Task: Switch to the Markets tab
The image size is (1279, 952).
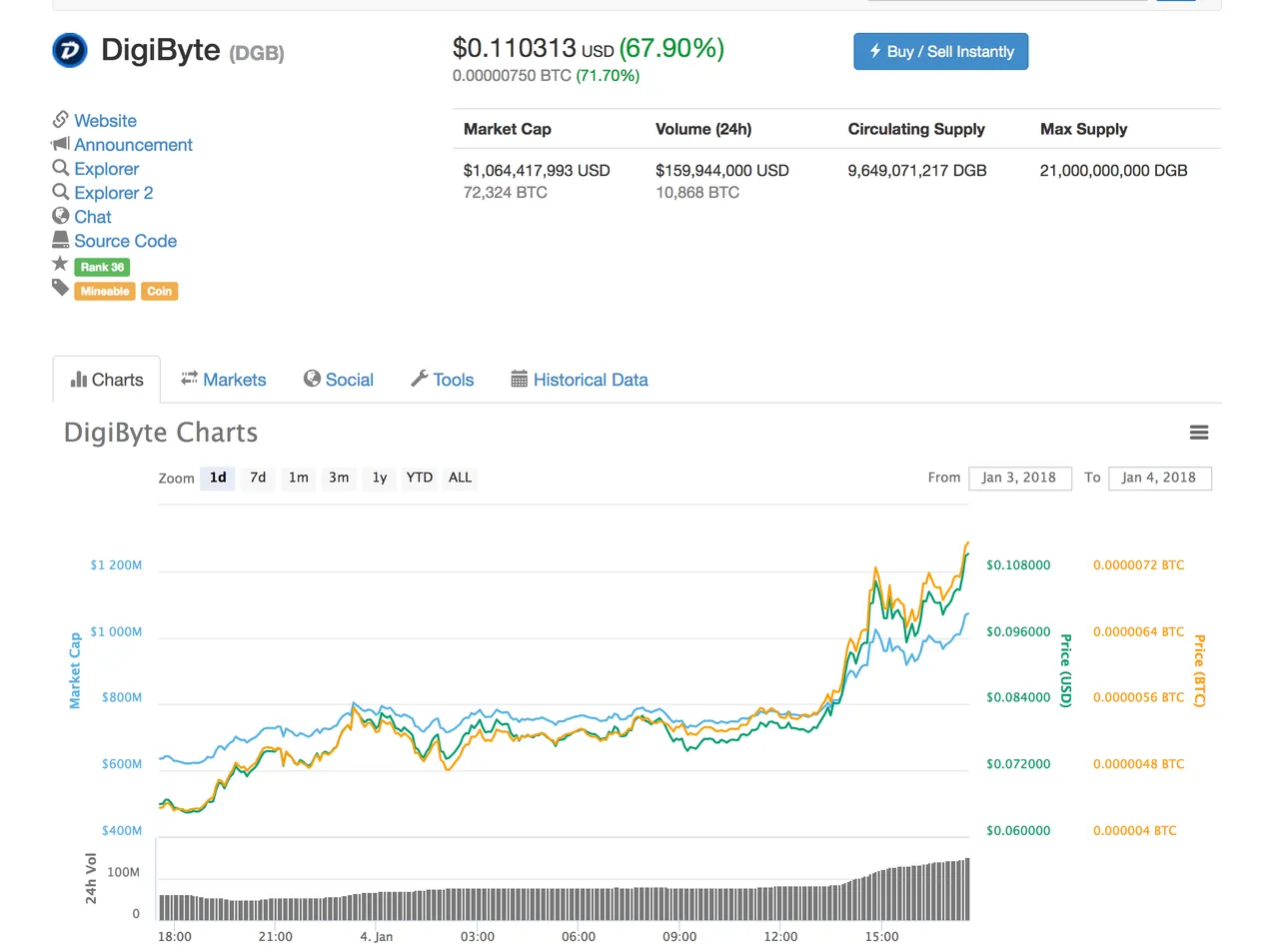Action: pyautogui.click(x=223, y=380)
